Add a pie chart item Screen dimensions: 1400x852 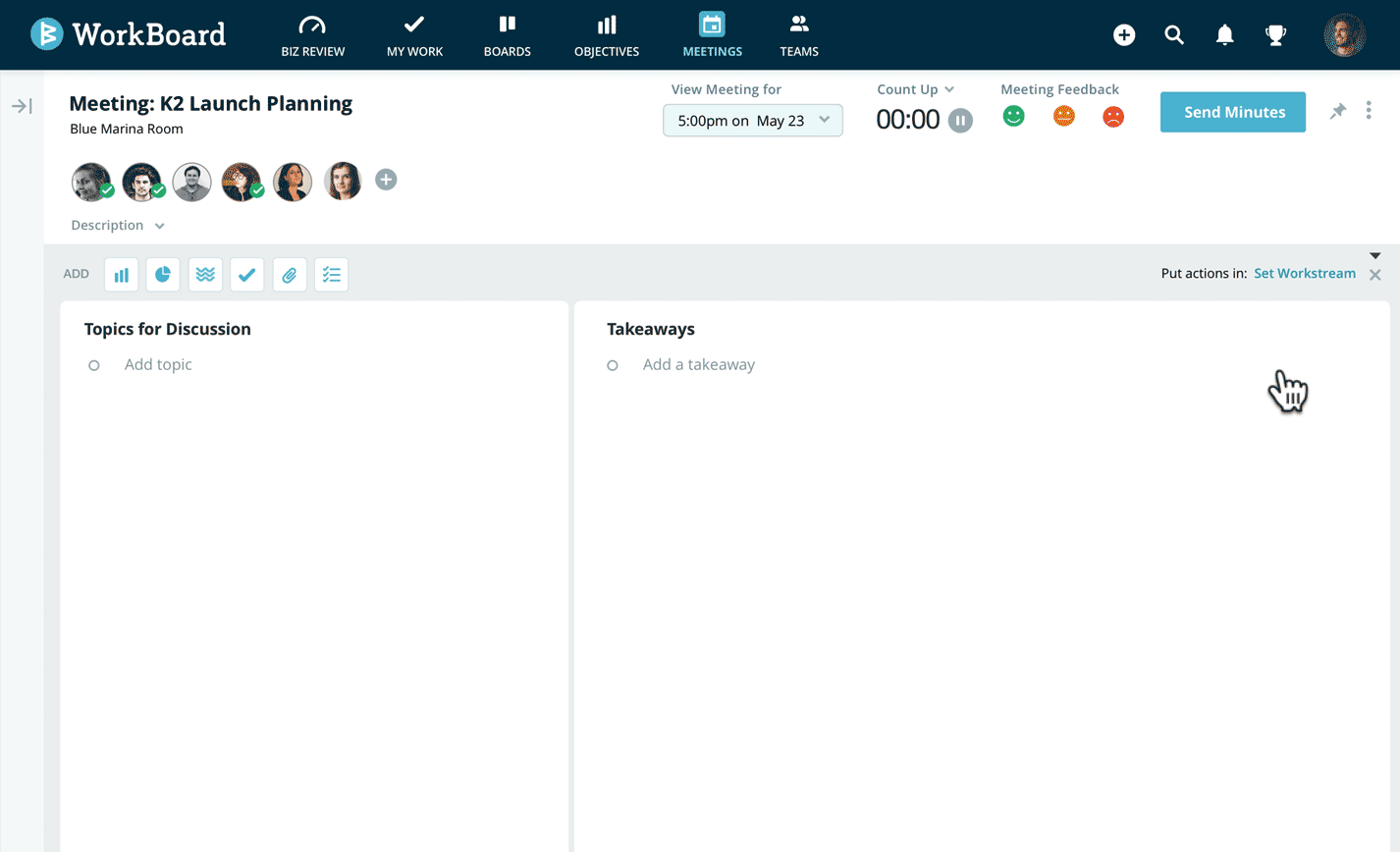pyautogui.click(x=163, y=275)
